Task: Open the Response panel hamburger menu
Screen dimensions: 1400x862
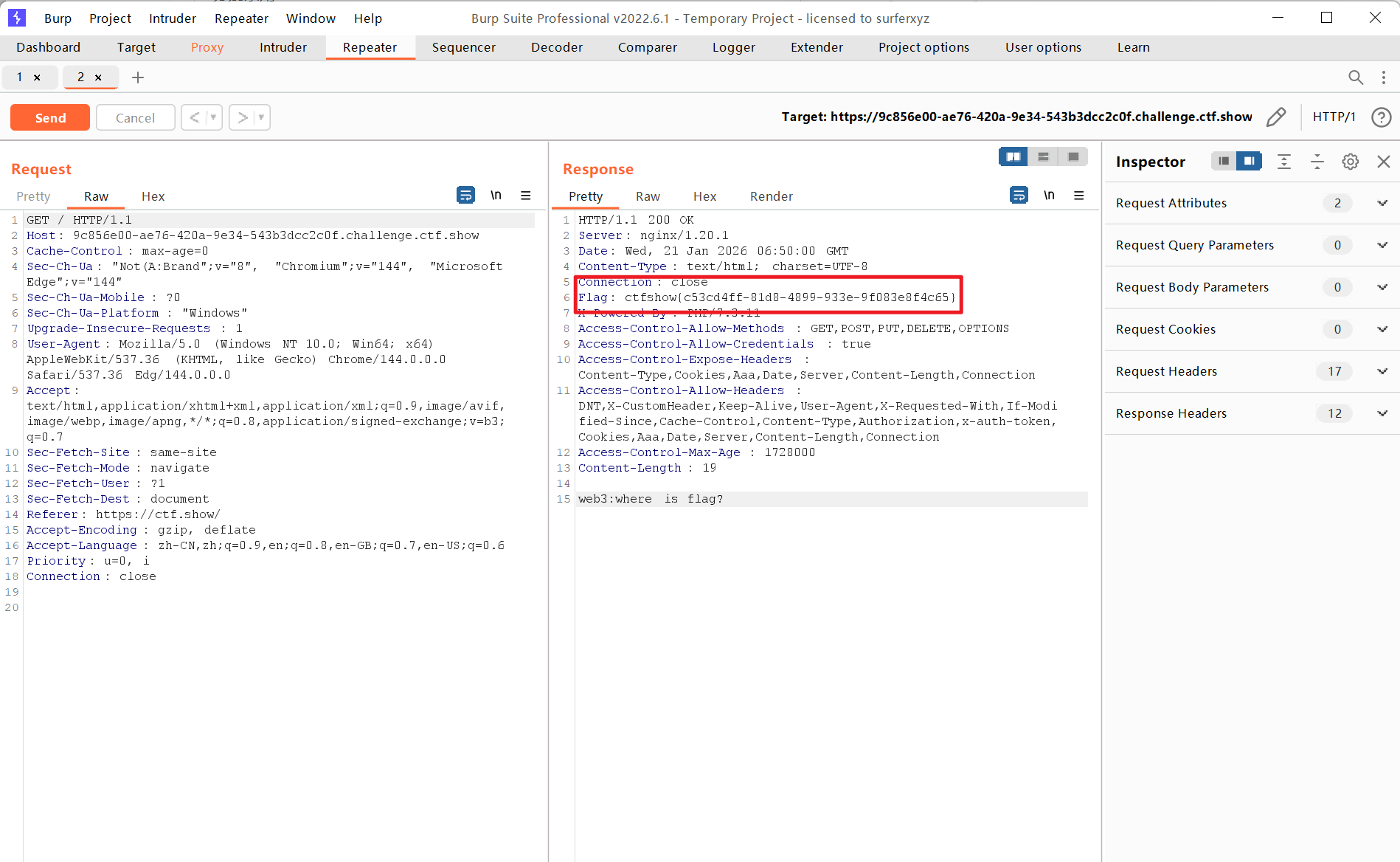Action: [x=1079, y=195]
